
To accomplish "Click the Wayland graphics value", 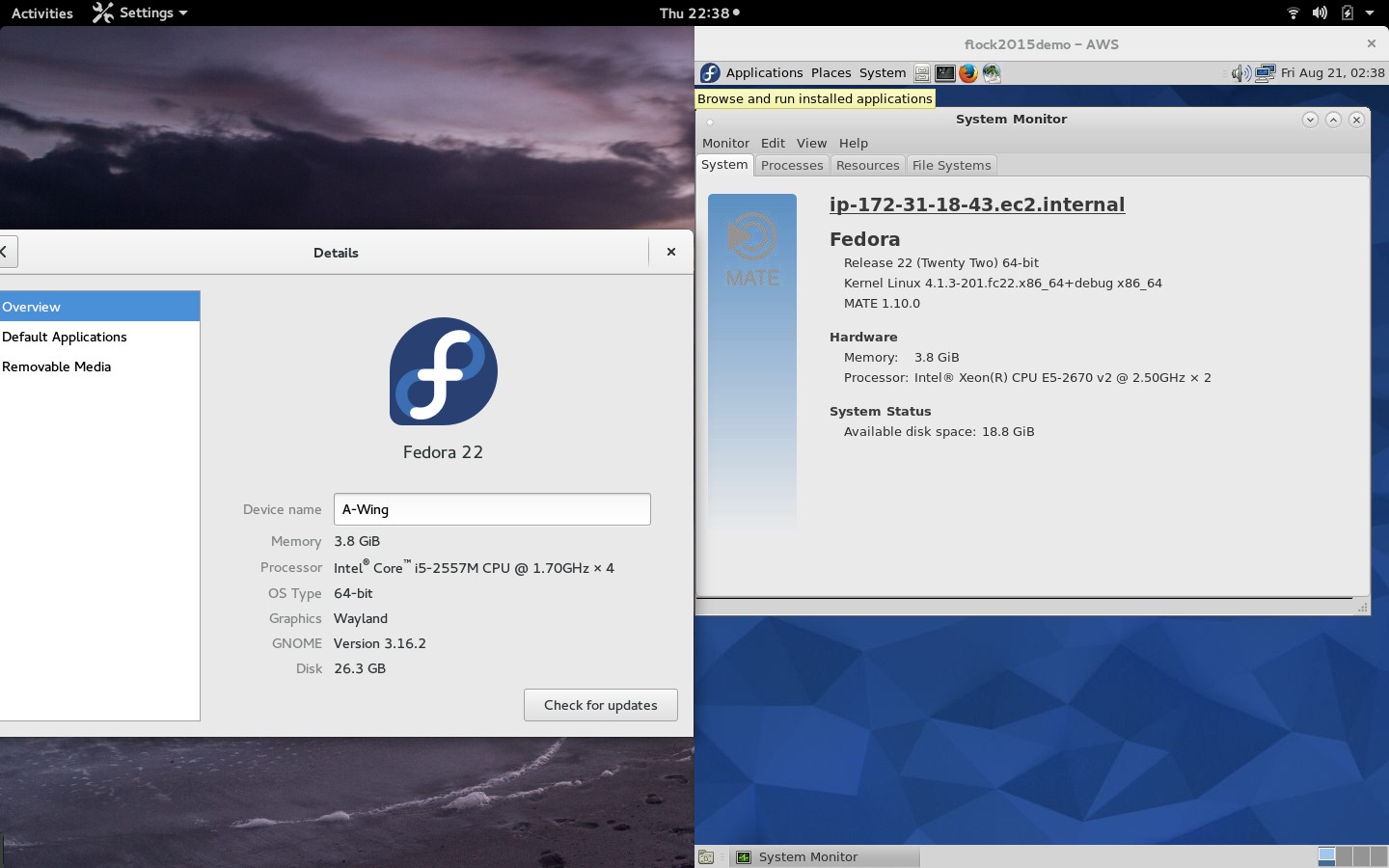I will (361, 618).
